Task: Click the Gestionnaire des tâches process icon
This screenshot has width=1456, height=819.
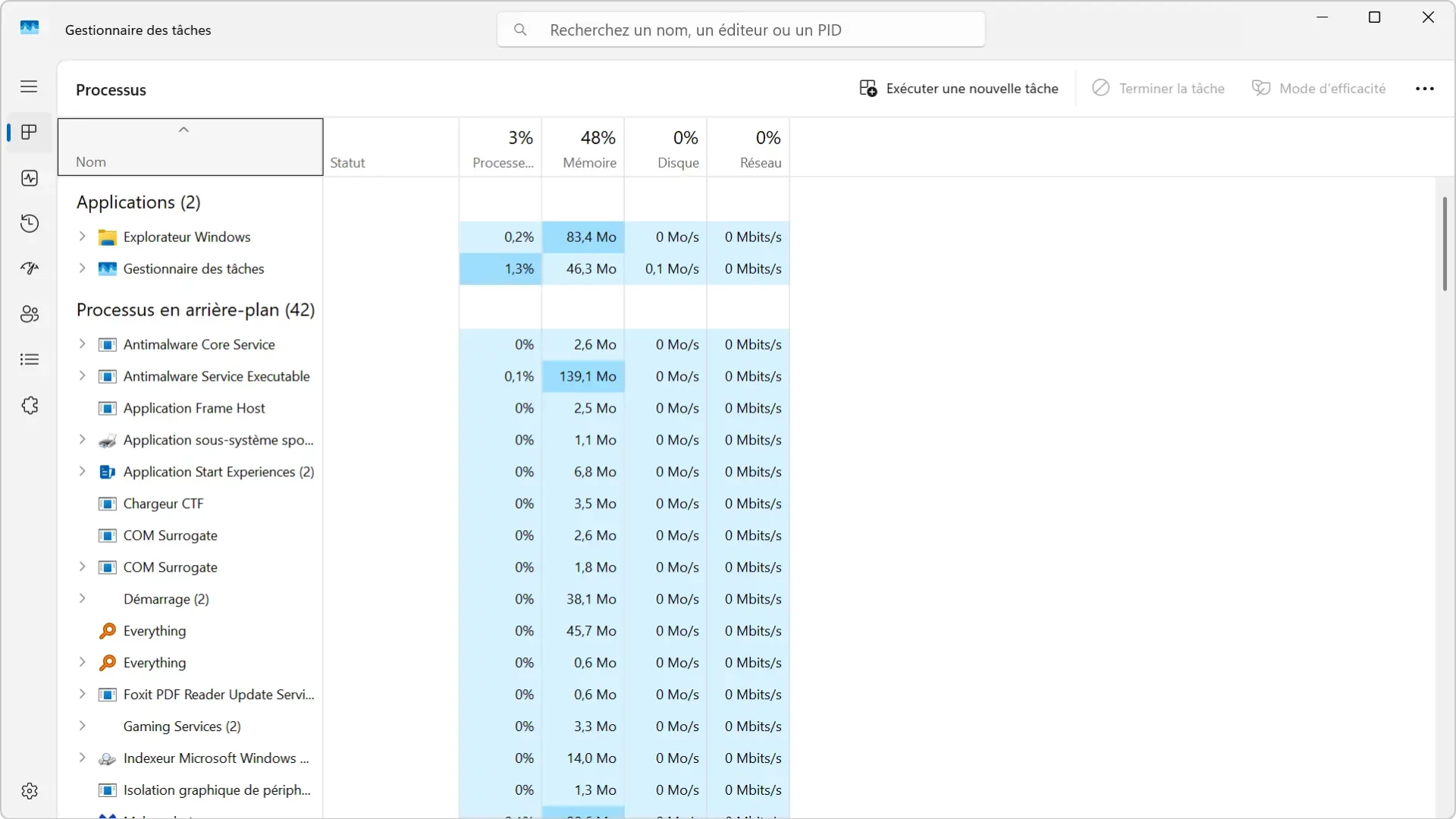Action: coord(108,269)
